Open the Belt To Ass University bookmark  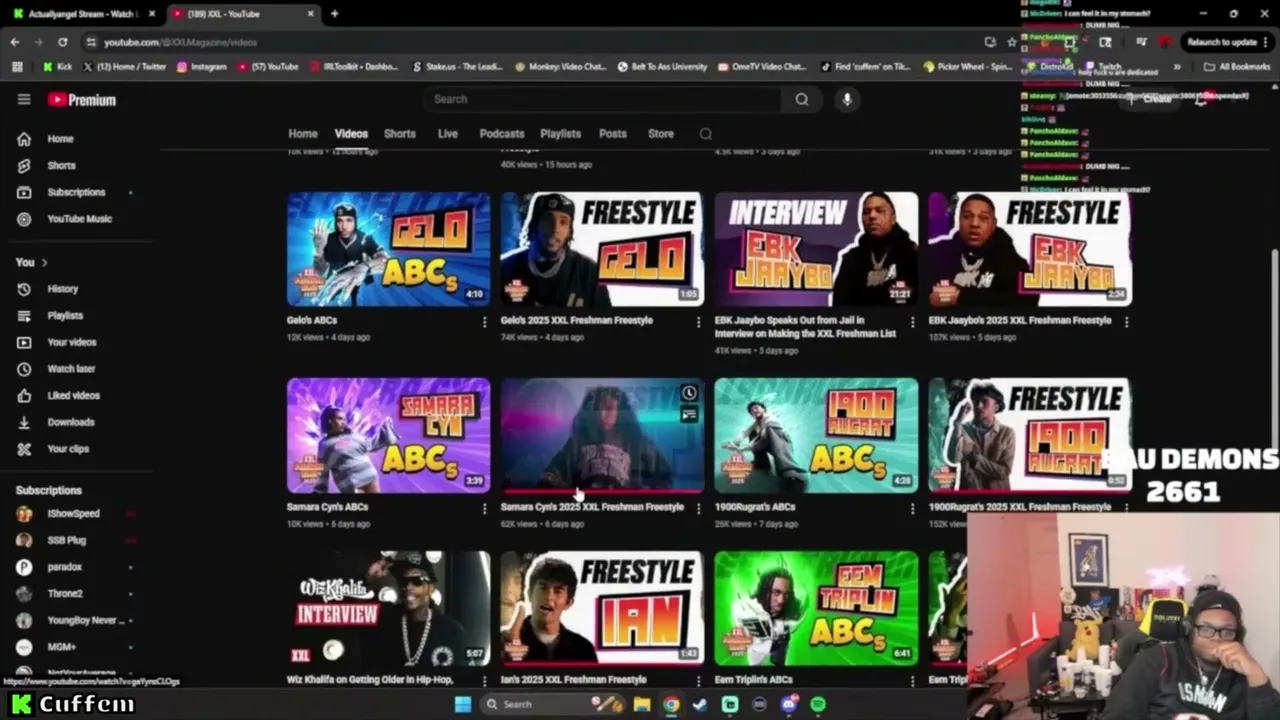point(662,67)
